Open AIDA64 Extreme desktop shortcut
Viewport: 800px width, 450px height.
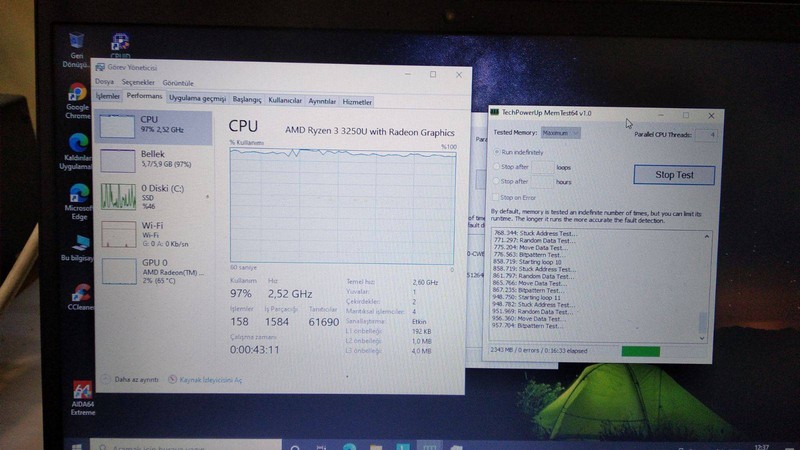(82, 398)
